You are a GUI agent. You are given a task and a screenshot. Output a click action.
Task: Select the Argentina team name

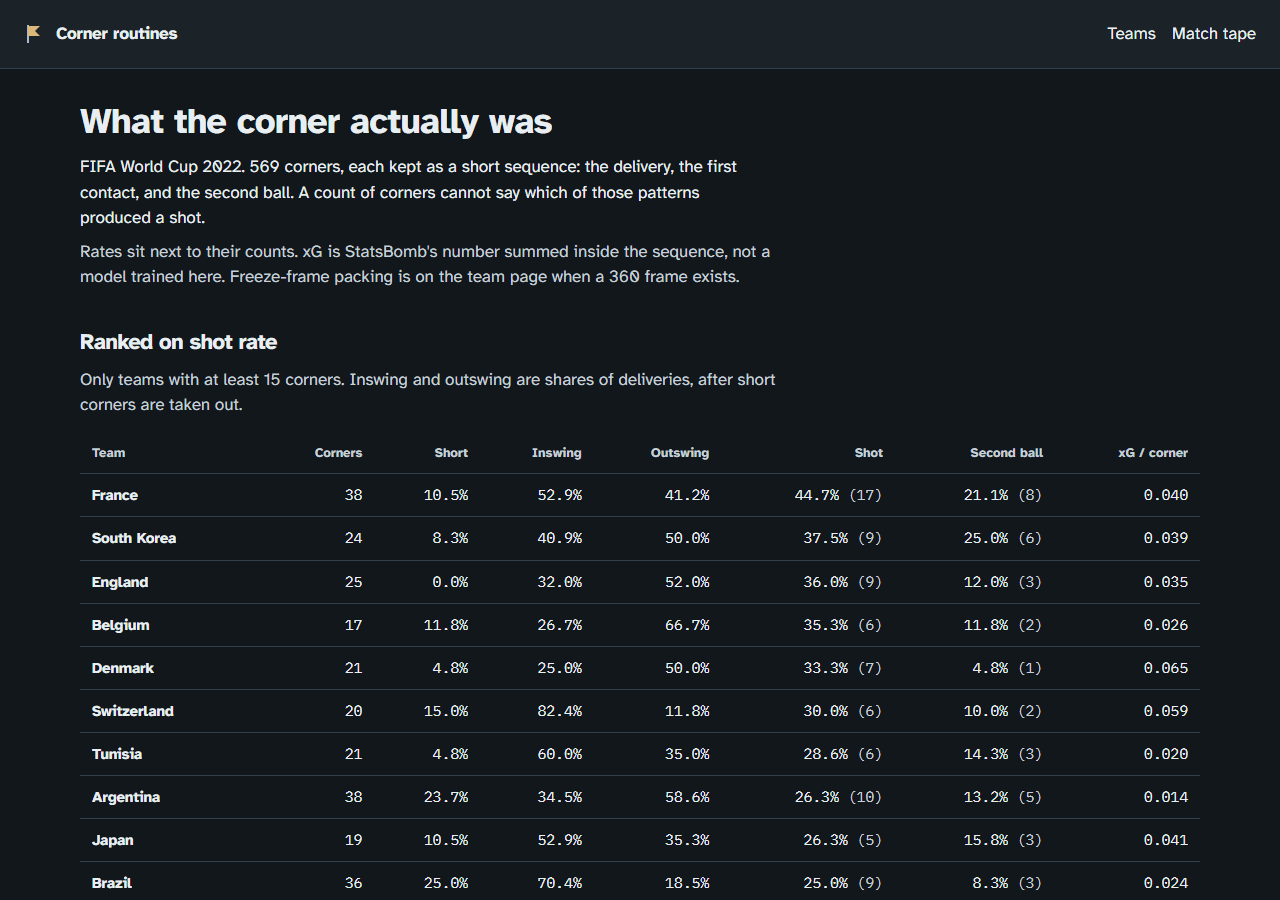[x=126, y=797]
